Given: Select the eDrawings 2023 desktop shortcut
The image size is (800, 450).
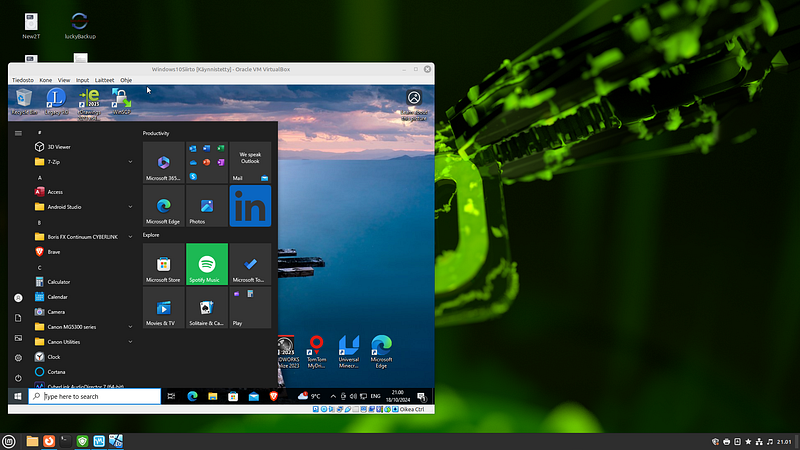Looking at the screenshot, I should click(89, 104).
